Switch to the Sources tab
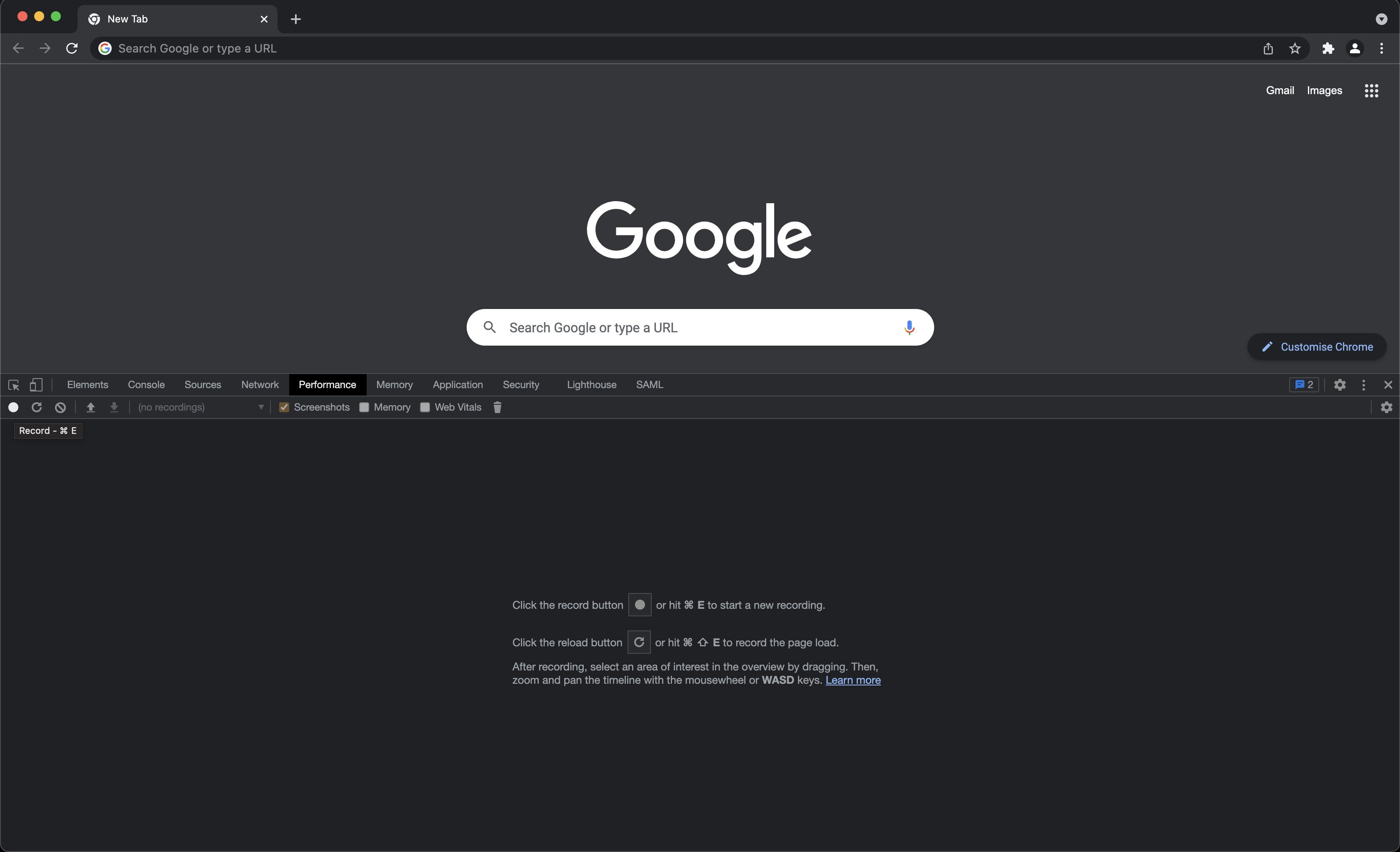 [203, 384]
